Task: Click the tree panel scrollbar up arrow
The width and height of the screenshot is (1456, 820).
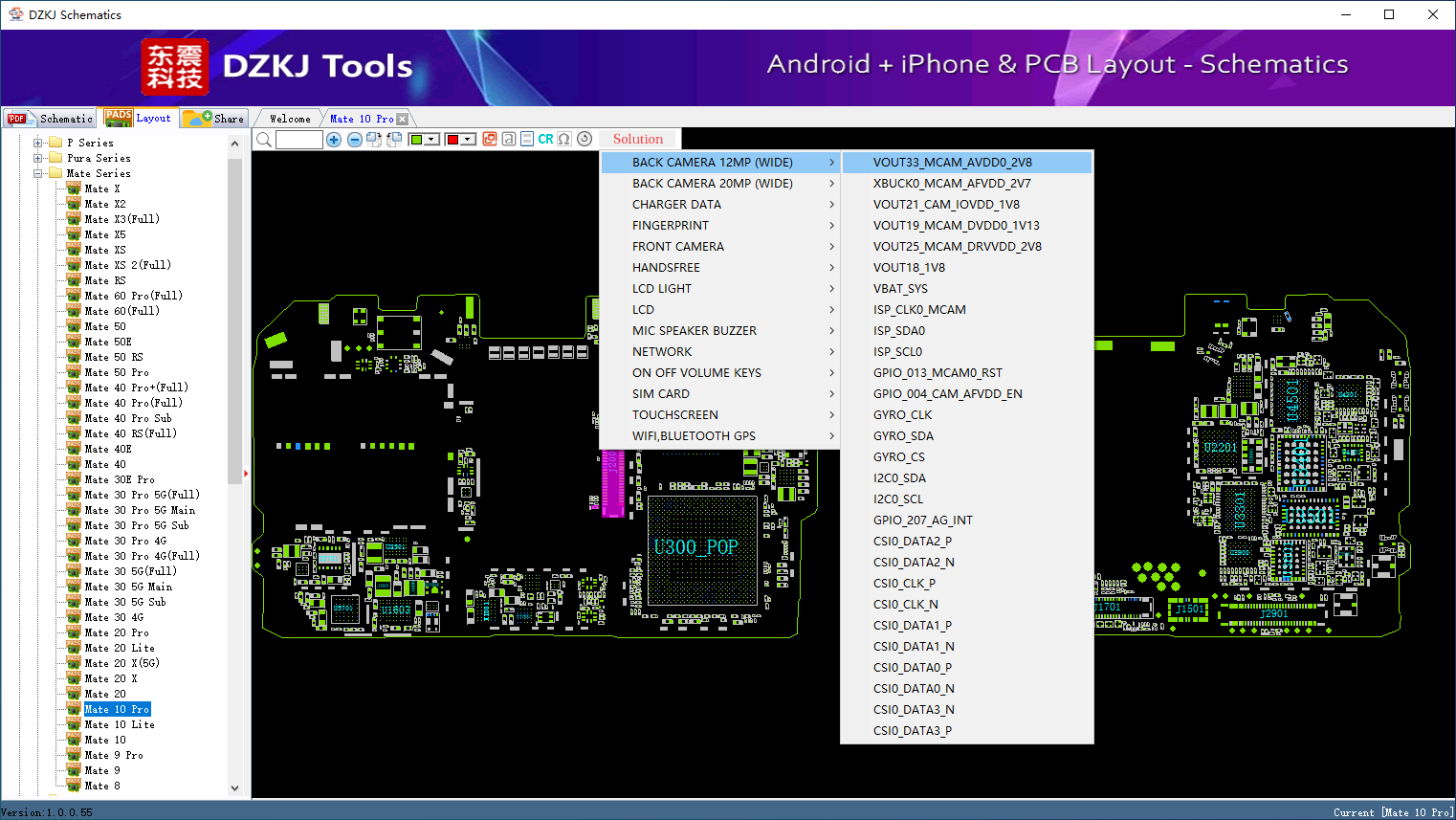Action: (235, 144)
